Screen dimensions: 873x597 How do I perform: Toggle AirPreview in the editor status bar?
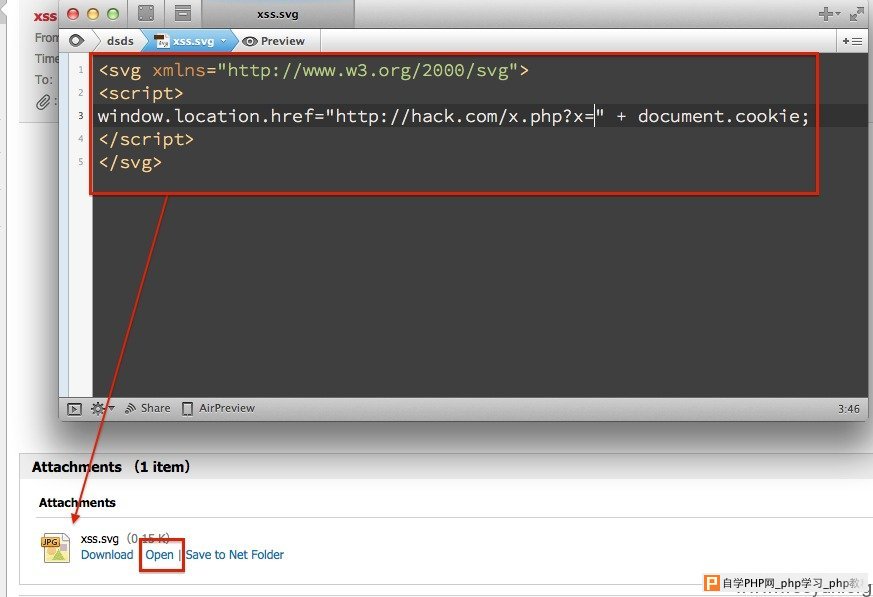pos(219,408)
